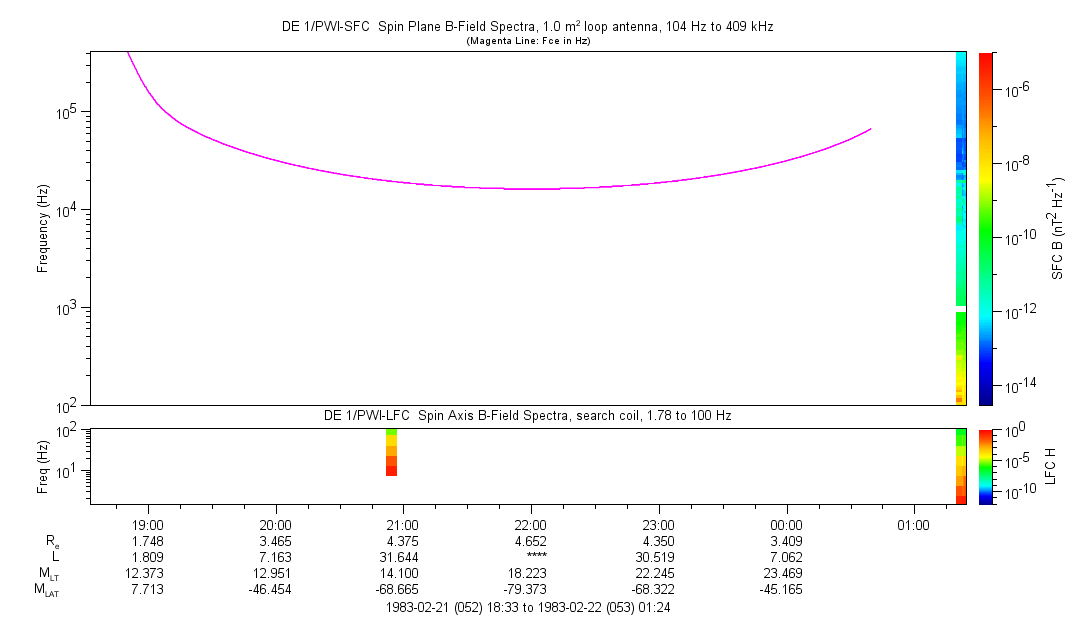The width and height of the screenshot is (1083, 620).
Task: Click the 00:00 time axis label
Action: (786, 524)
